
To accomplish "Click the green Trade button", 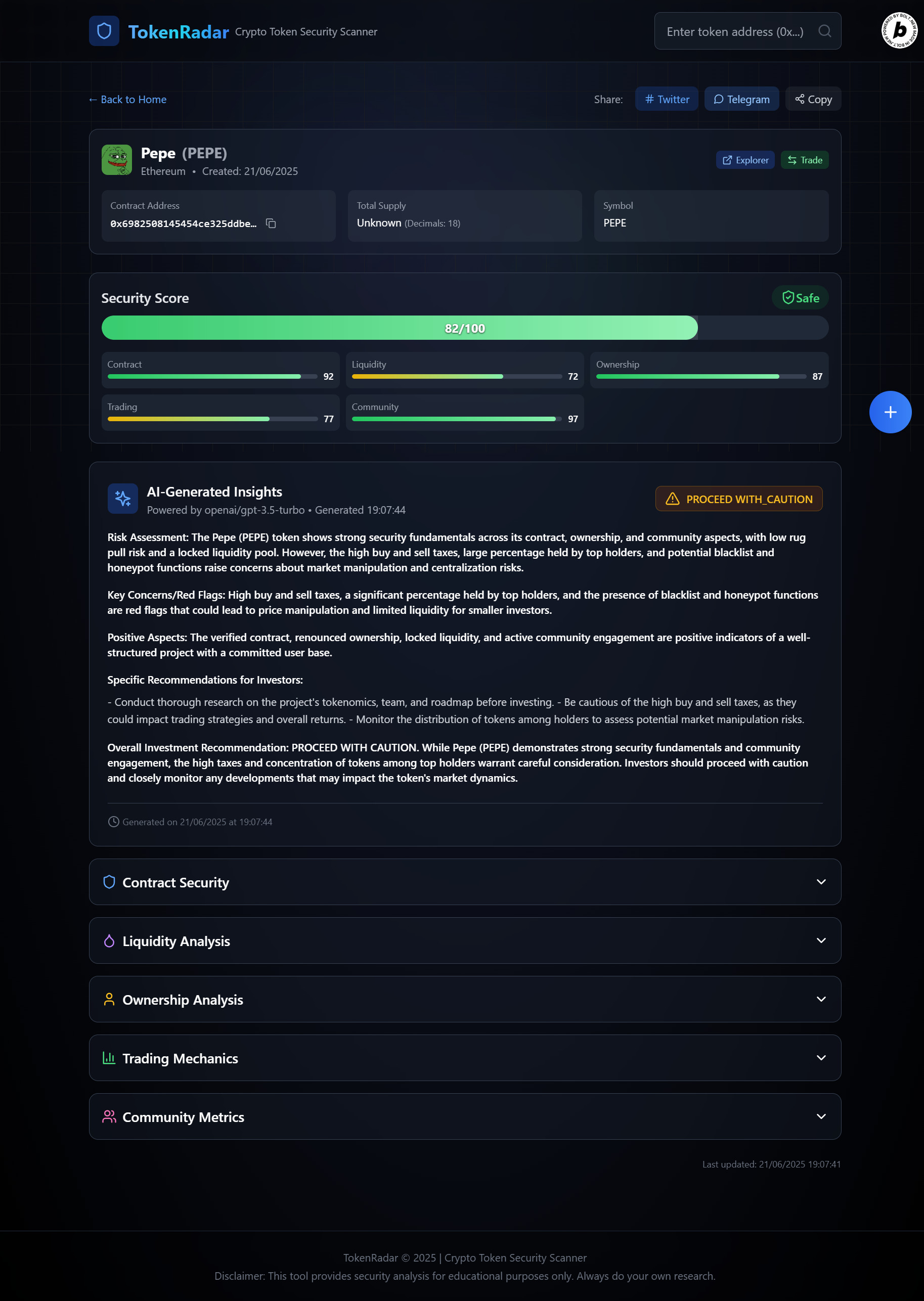I will (805, 160).
